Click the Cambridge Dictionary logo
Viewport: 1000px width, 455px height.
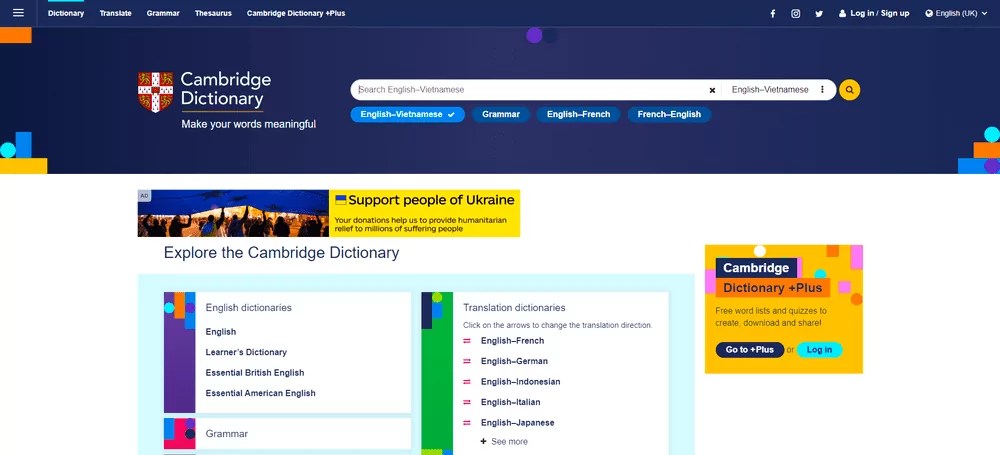[204, 90]
